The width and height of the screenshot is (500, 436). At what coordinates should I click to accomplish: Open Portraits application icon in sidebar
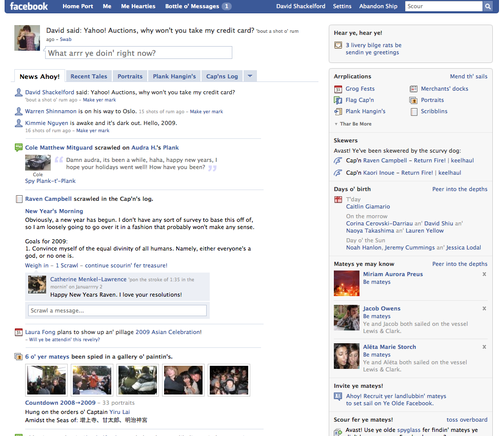coord(413,100)
